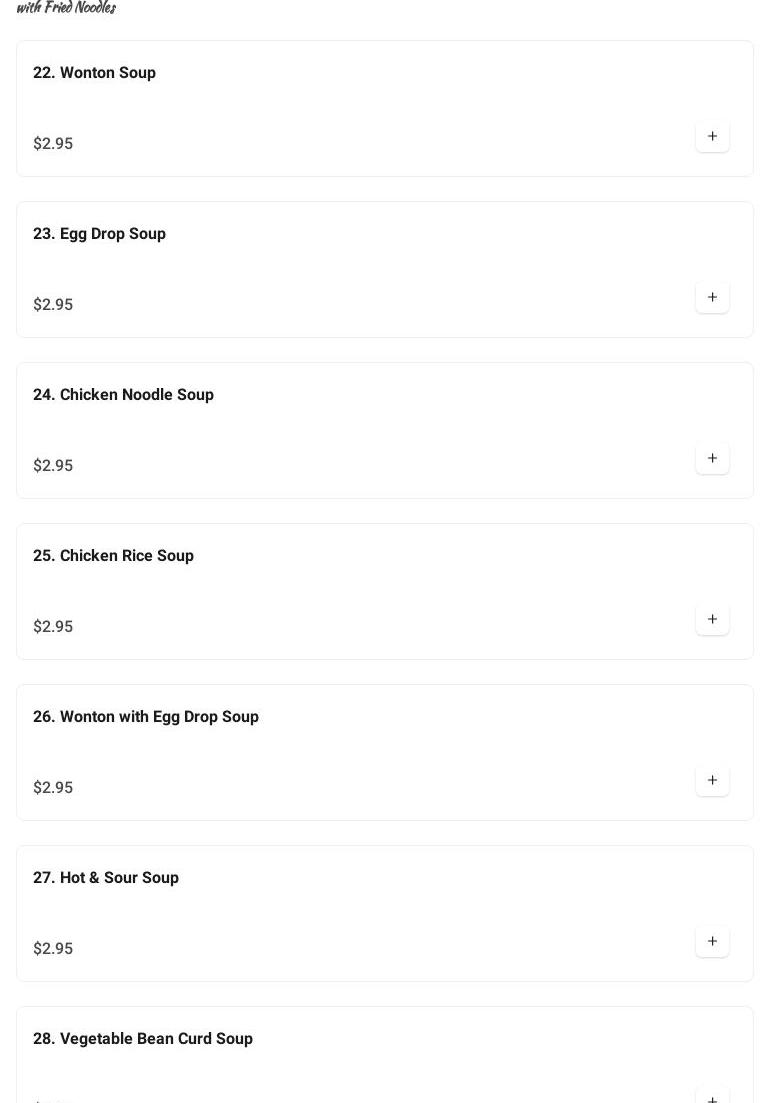Open the 25. Chicken Rice Soup item

click(x=113, y=556)
